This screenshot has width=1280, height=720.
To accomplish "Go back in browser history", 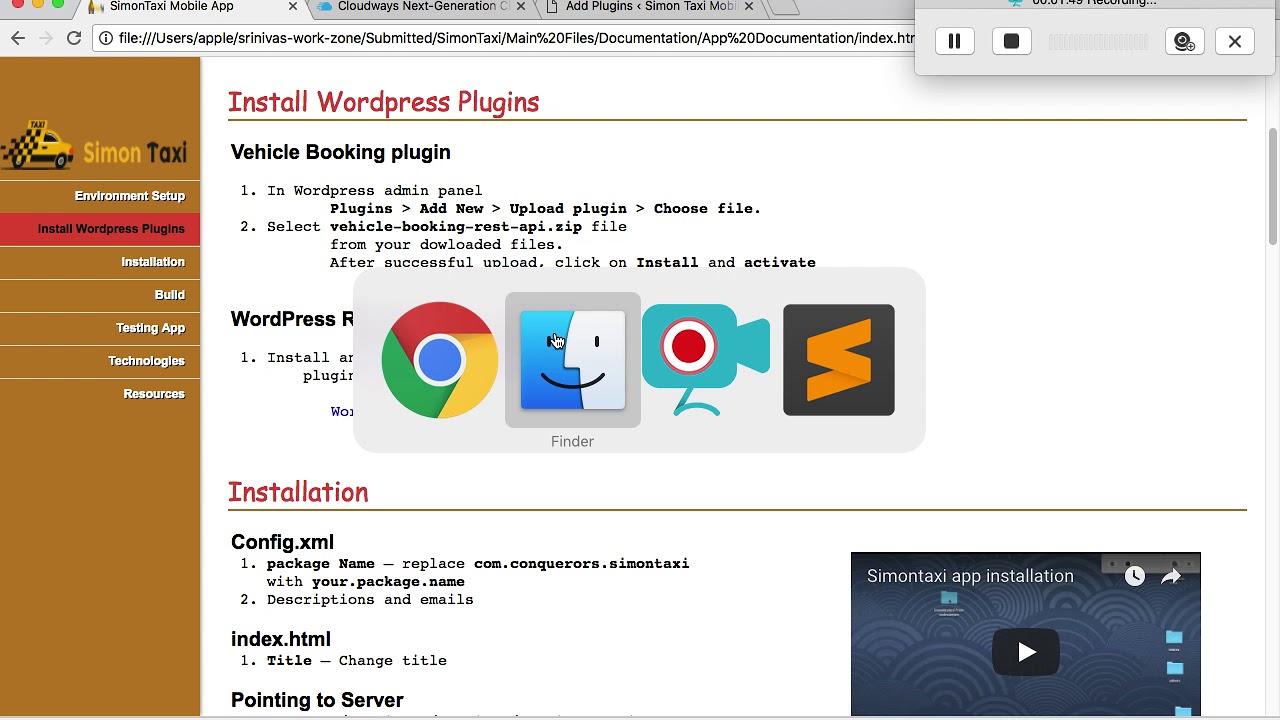I will coord(18,38).
